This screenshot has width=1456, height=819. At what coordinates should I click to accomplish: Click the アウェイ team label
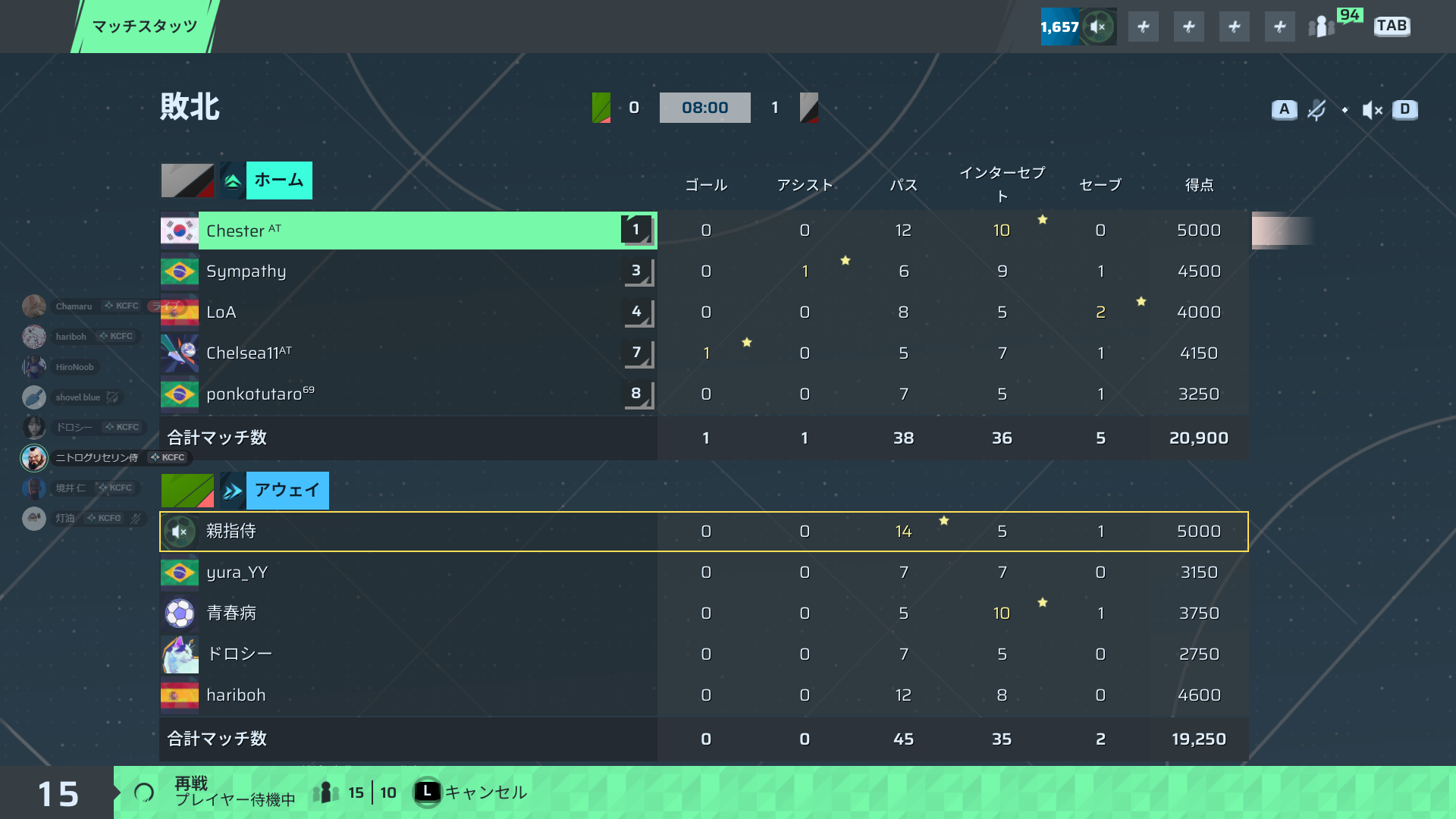click(x=287, y=491)
